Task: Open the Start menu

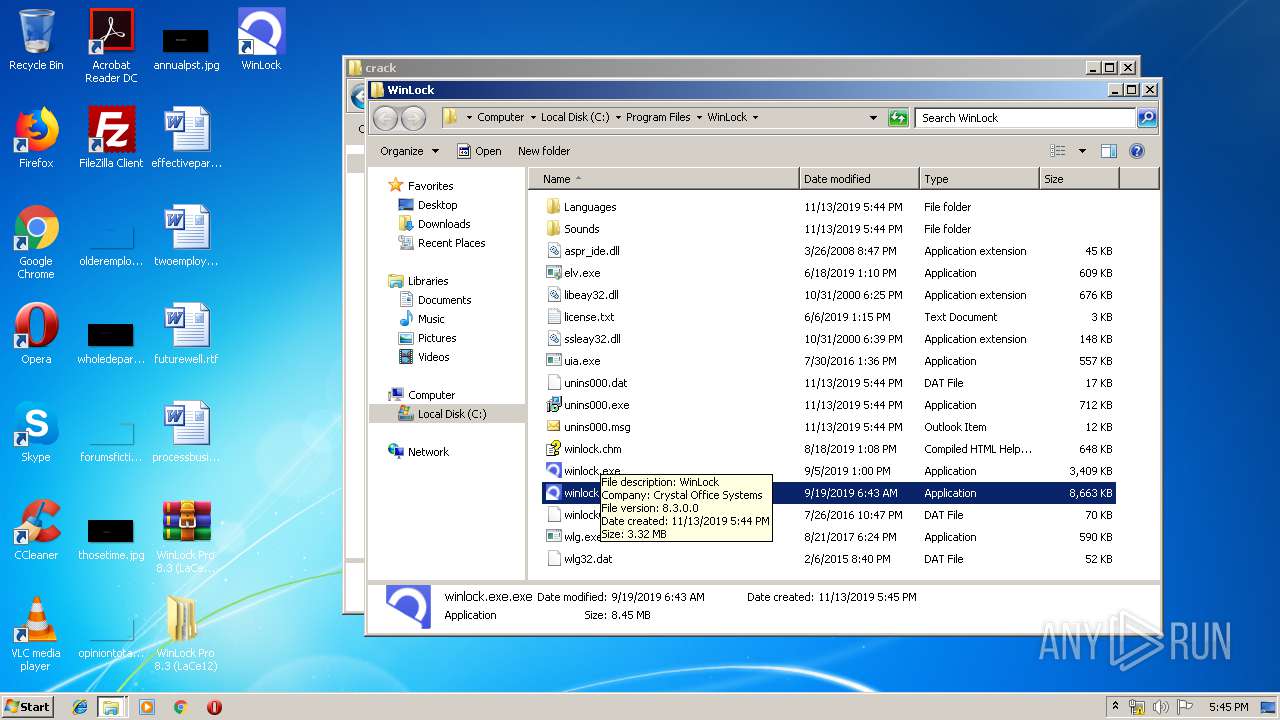Action: (28, 707)
